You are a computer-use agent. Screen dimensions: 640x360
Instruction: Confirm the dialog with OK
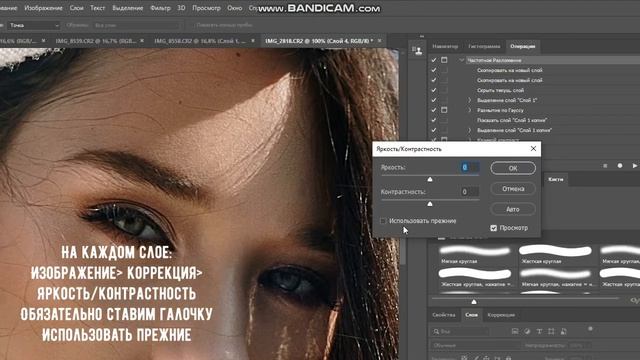click(513, 168)
